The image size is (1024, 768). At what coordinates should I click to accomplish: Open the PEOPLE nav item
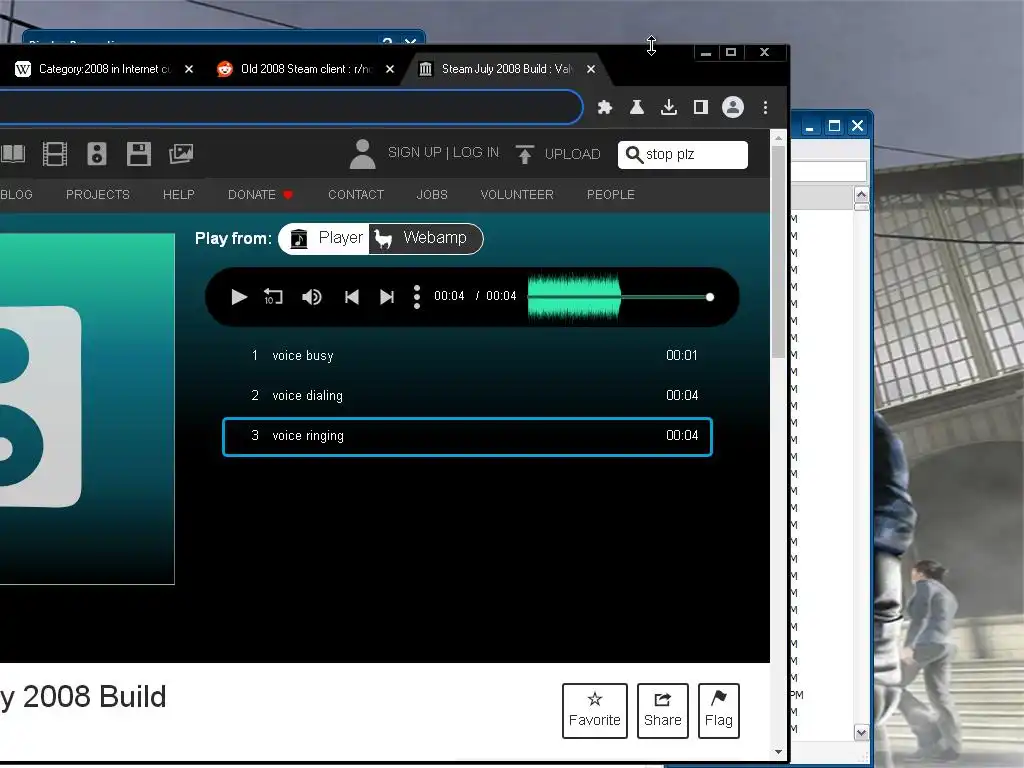(611, 195)
